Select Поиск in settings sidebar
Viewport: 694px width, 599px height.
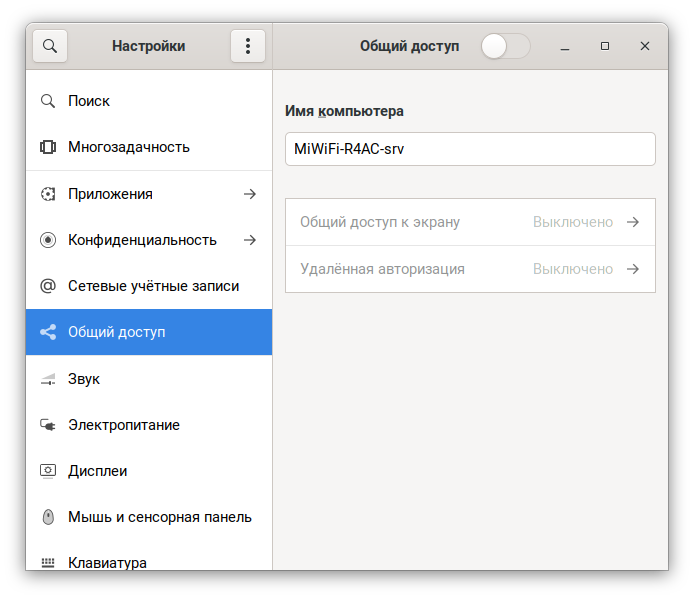(89, 101)
